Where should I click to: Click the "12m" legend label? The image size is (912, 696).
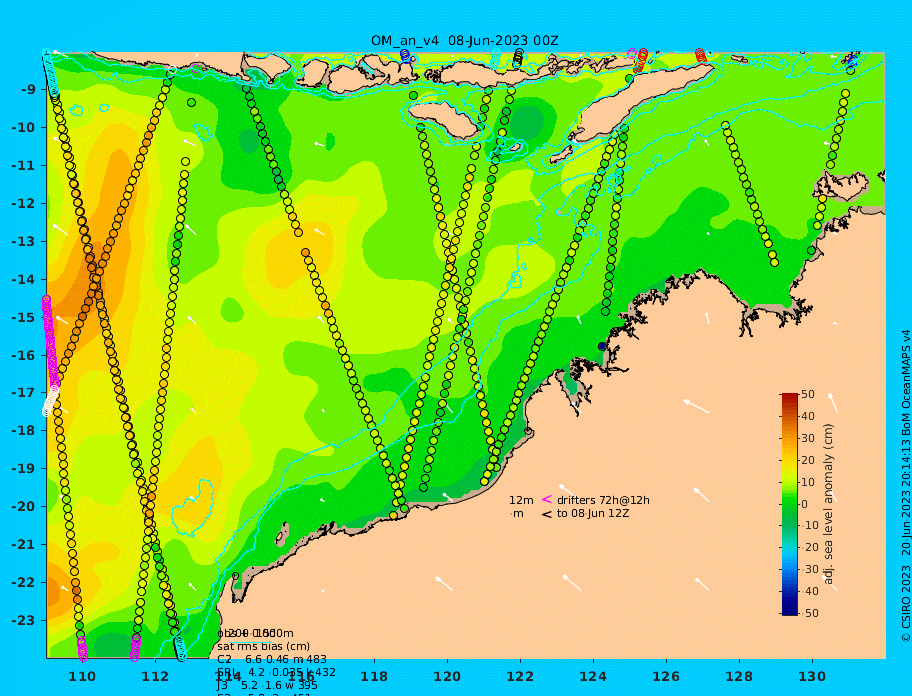(521, 500)
